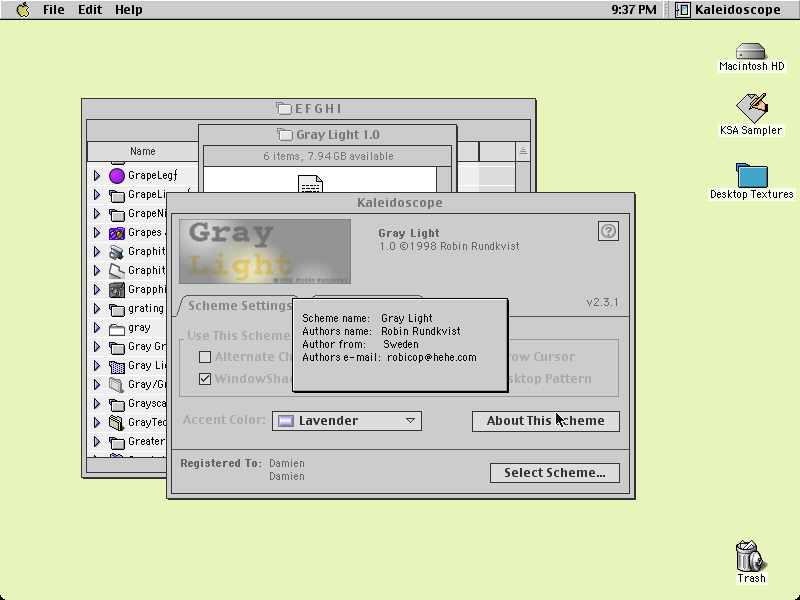The height and width of the screenshot is (600, 800).
Task: Click the 9:37 PM menu bar clock
Action: [634, 10]
